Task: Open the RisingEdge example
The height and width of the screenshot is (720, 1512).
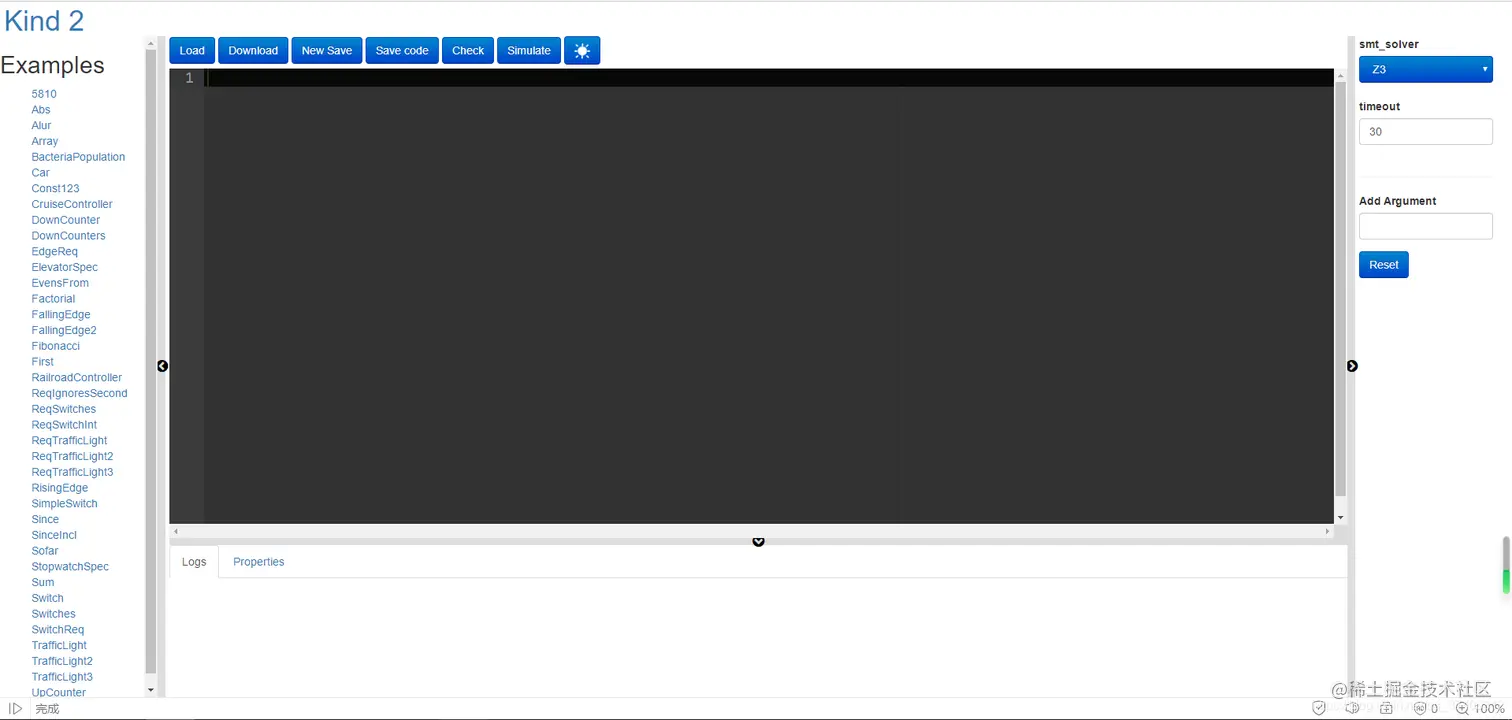Action: coord(60,488)
